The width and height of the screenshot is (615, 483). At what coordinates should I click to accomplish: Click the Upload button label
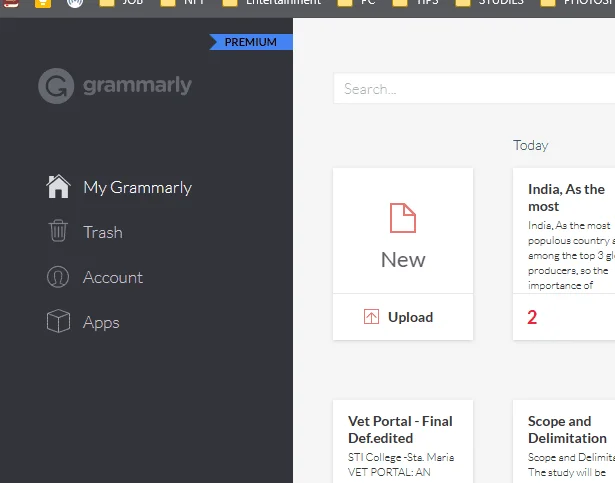(x=410, y=317)
